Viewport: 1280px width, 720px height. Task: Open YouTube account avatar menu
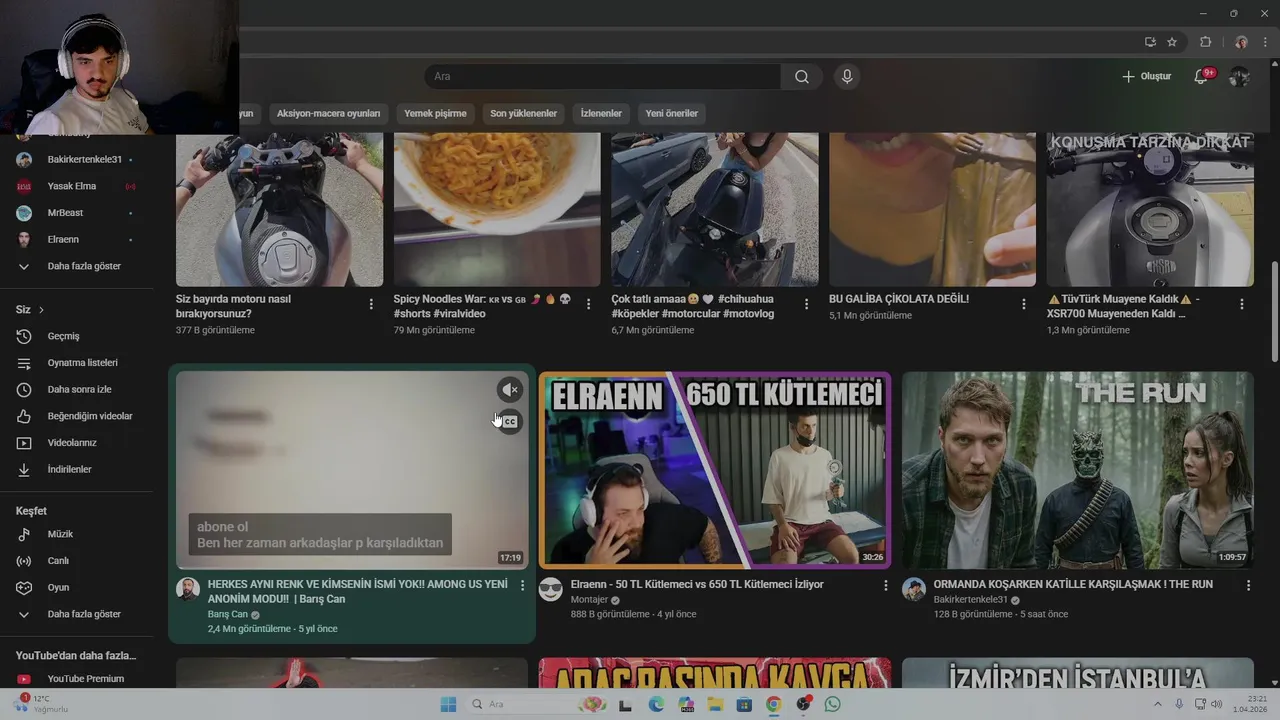(x=1239, y=77)
